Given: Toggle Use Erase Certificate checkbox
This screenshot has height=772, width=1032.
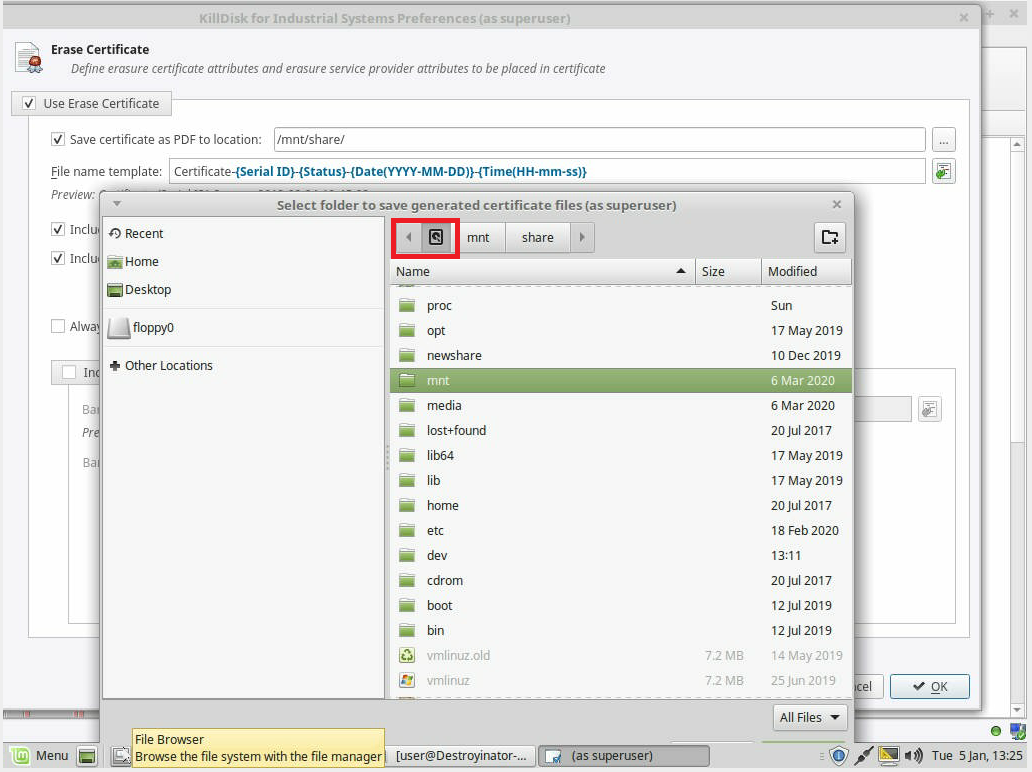Looking at the screenshot, I should pos(28,103).
